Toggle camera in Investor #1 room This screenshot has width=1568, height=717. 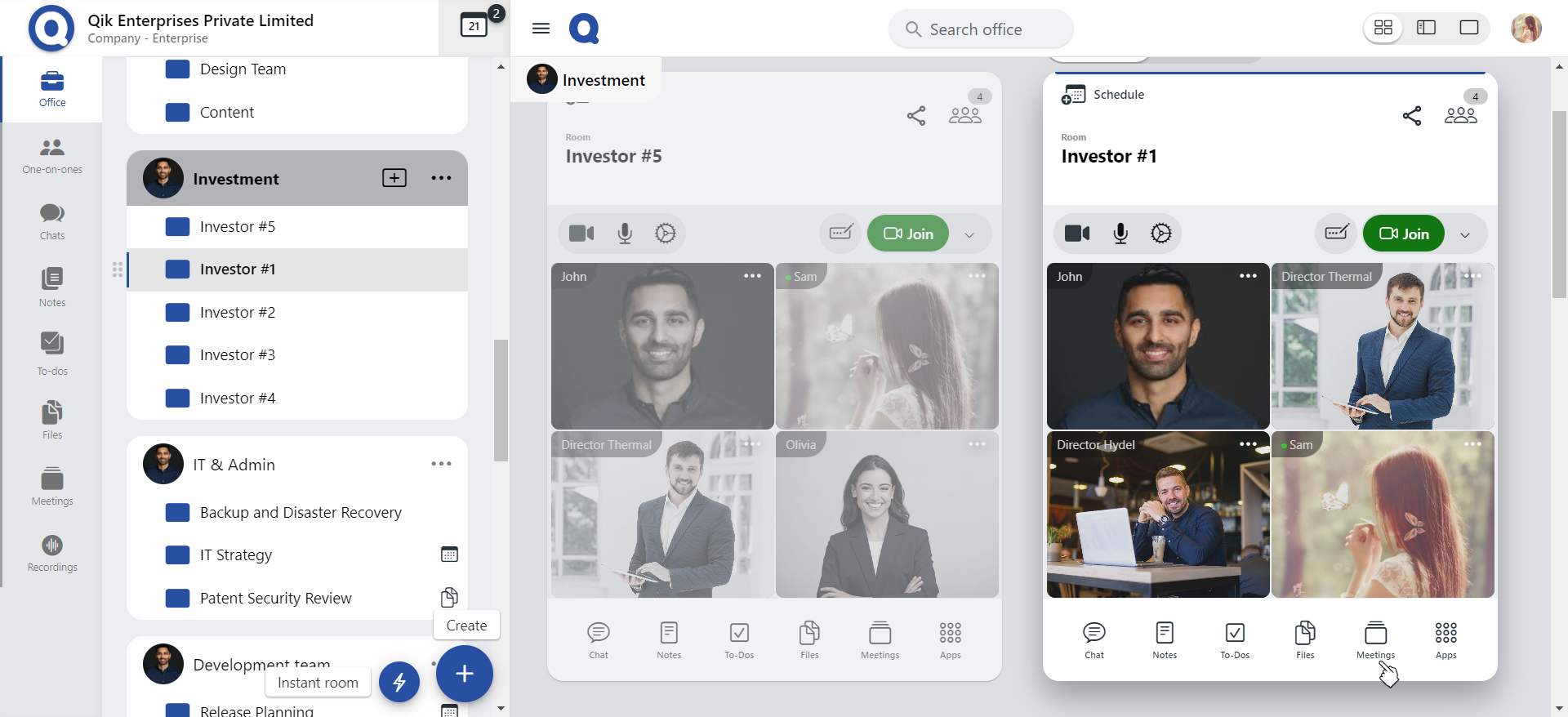pyautogui.click(x=1077, y=234)
